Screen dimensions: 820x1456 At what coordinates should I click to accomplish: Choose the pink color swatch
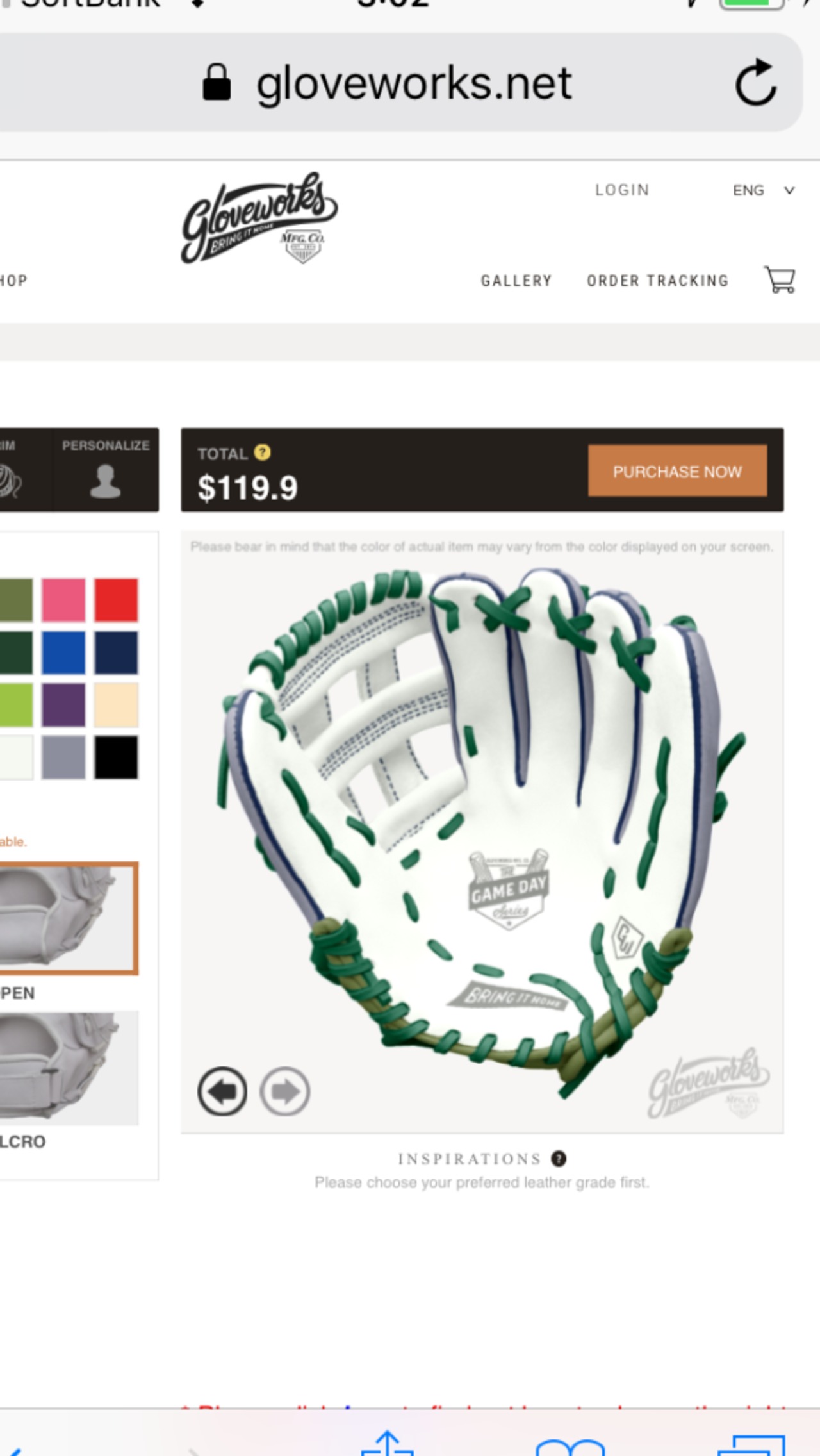click(63, 600)
